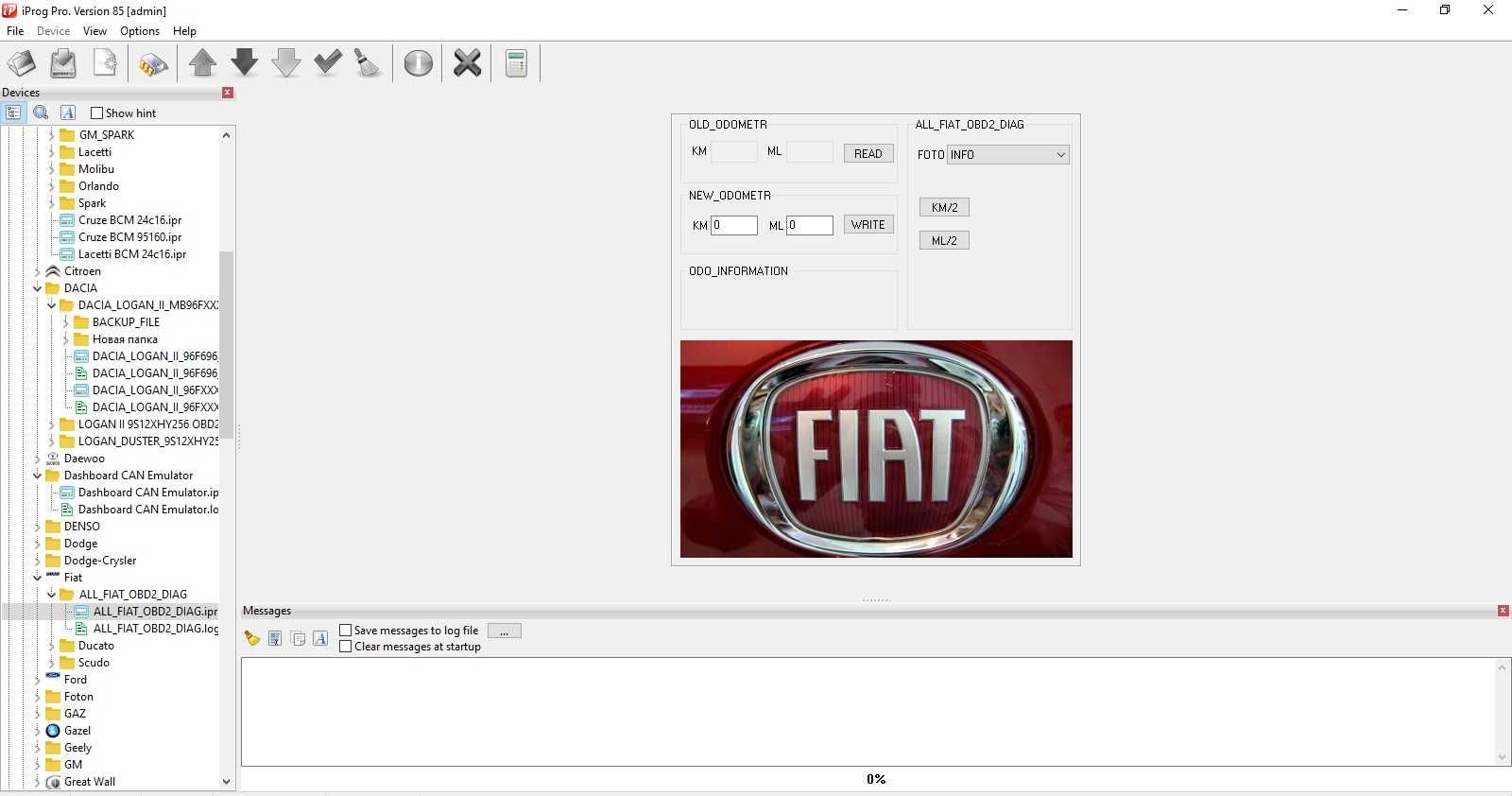The width and height of the screenshot is (1512, 796).
Task: Click the light gray up arrow read icon
Action: [202, 63]
